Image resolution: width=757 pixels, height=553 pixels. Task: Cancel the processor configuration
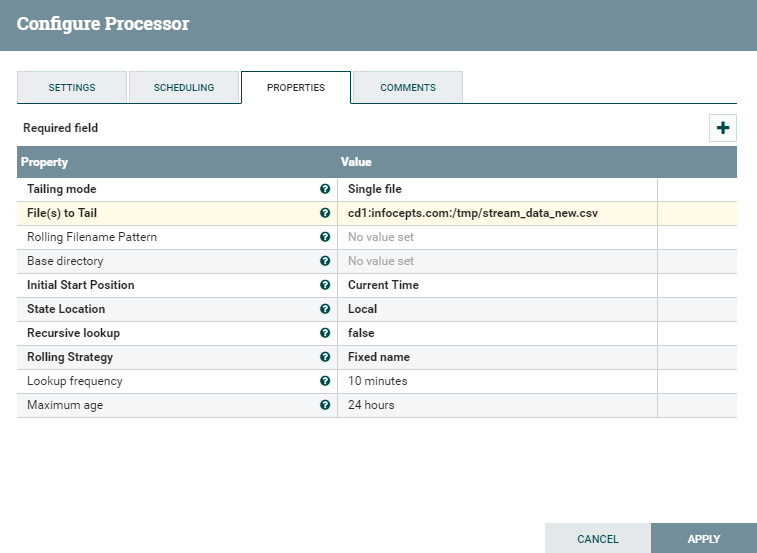tap(598, 539)
